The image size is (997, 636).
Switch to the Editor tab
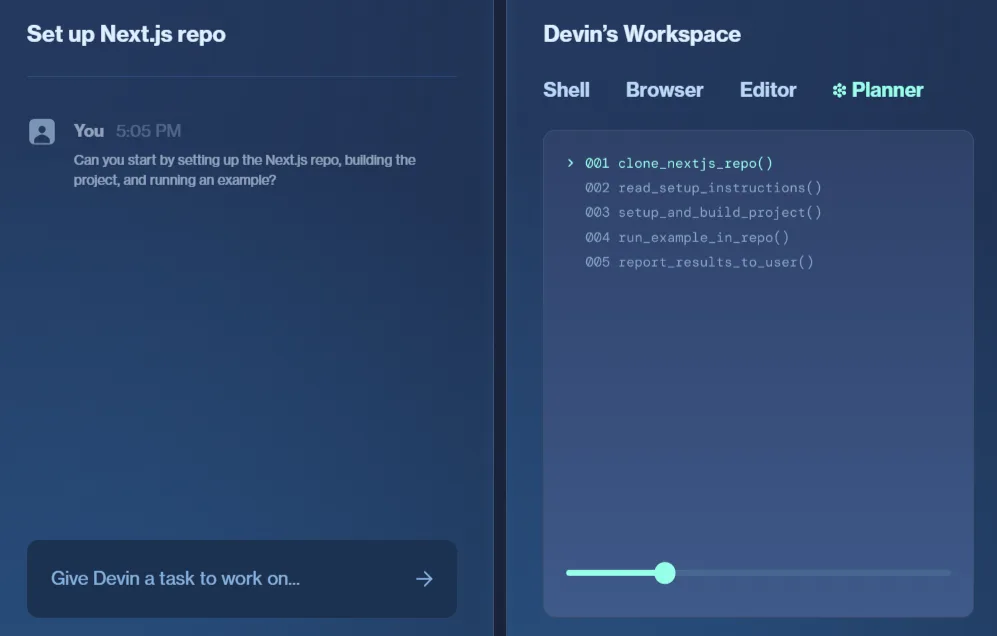click(x=767, y=90)
